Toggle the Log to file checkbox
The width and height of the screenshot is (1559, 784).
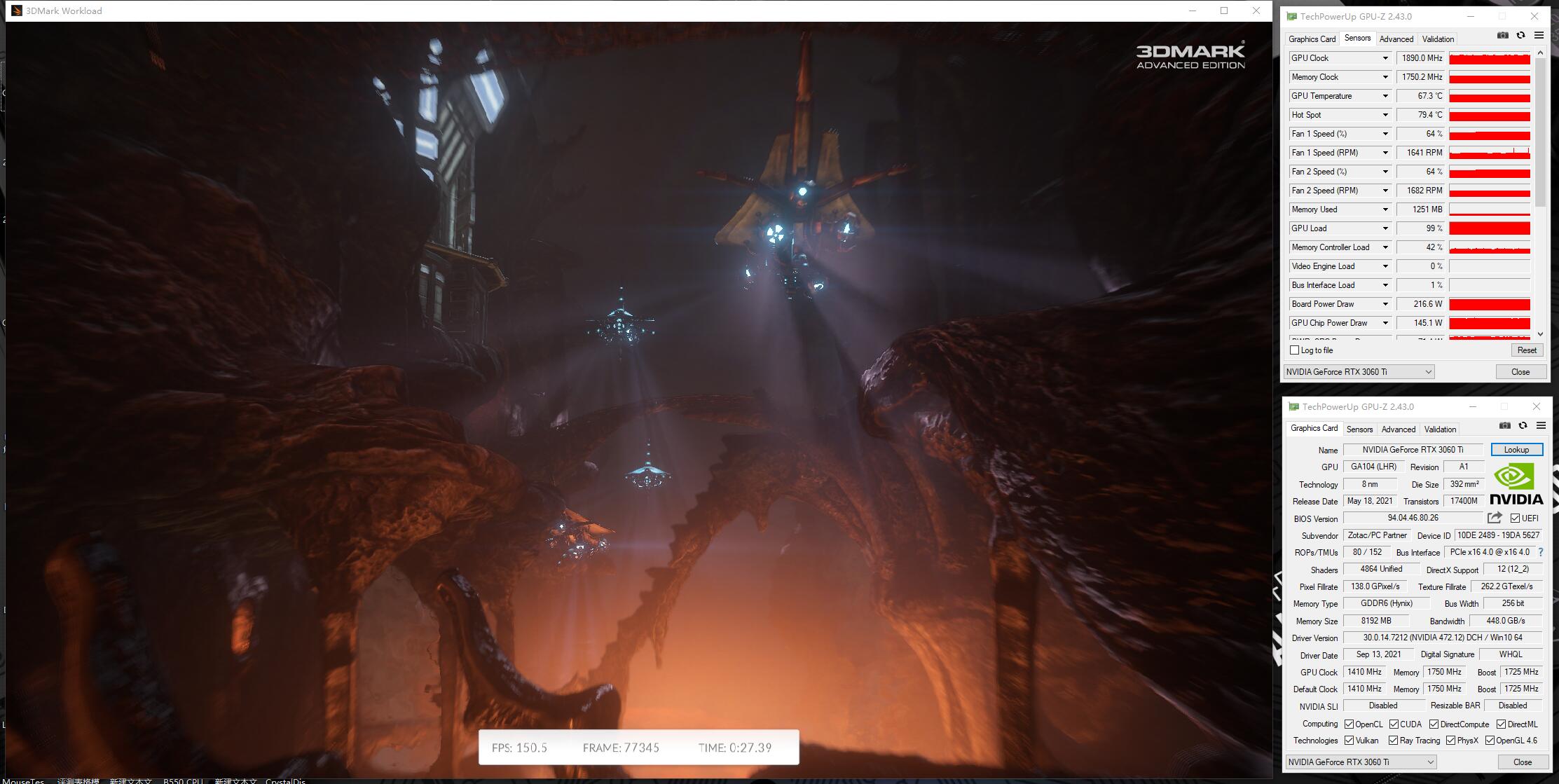click(1294, 350)
